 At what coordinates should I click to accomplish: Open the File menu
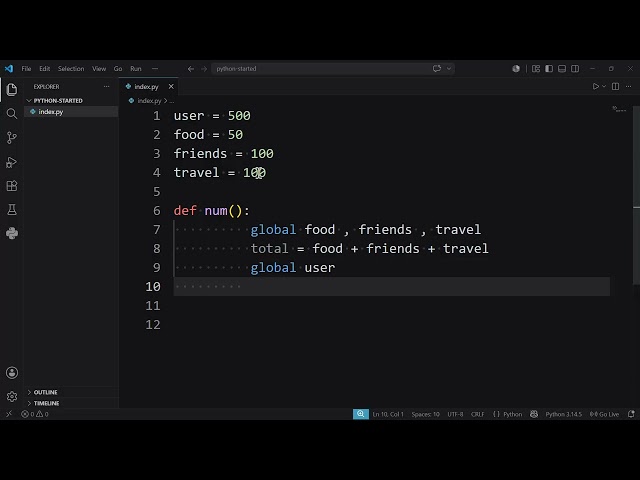[26, 69]
